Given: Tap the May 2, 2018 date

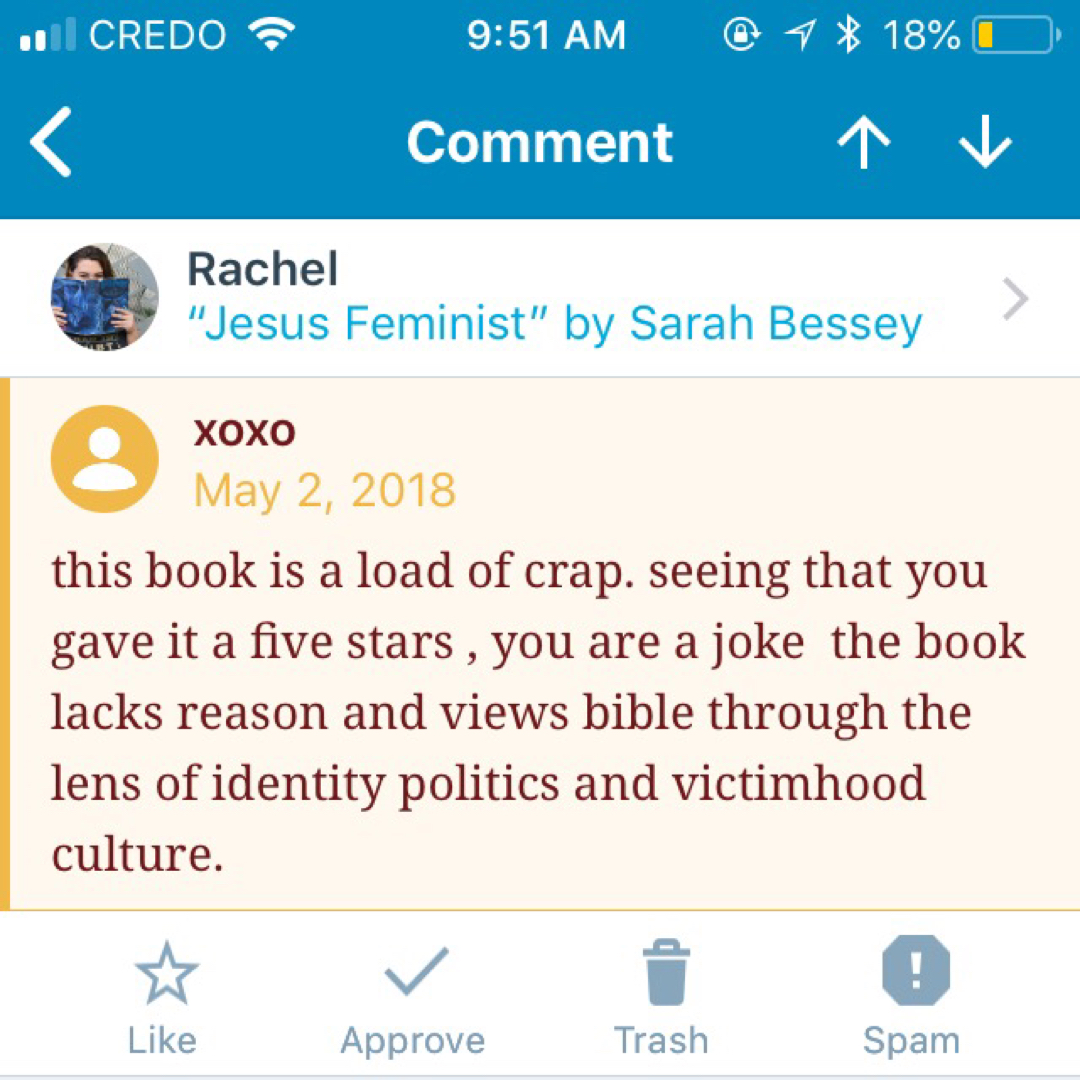Looking at the screenshot, I should point(325,490).
